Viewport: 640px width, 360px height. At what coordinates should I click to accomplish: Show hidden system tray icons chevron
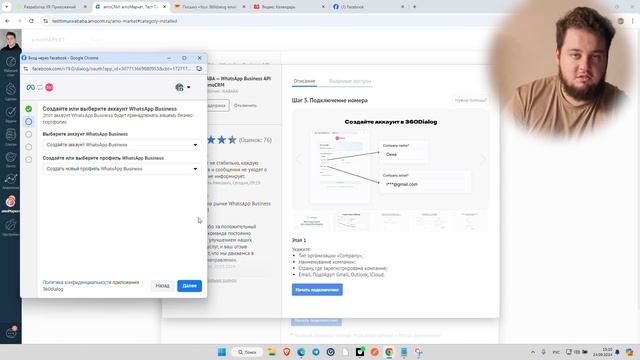coord(533,352)
